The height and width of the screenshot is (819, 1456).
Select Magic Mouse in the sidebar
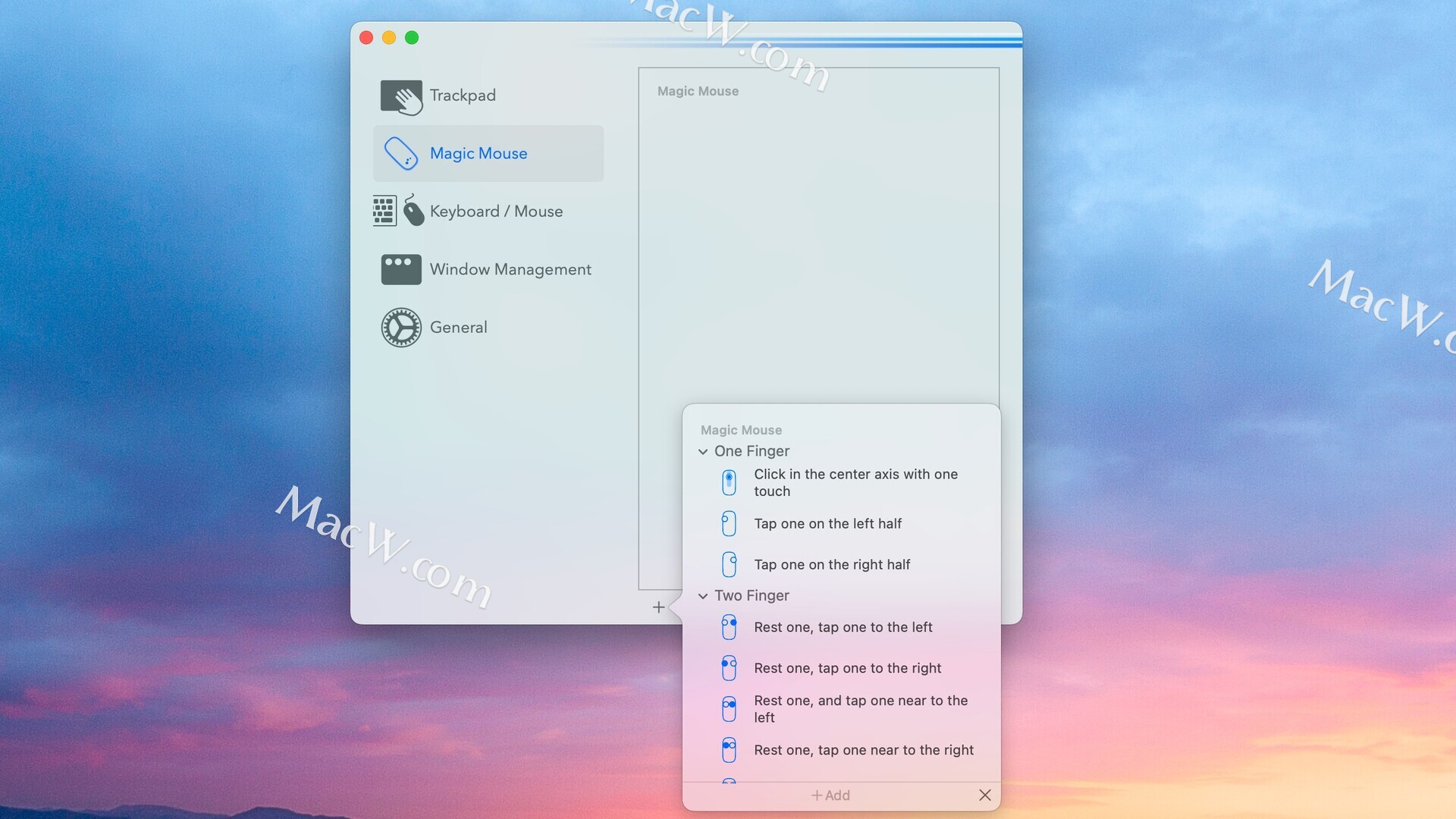488,153
